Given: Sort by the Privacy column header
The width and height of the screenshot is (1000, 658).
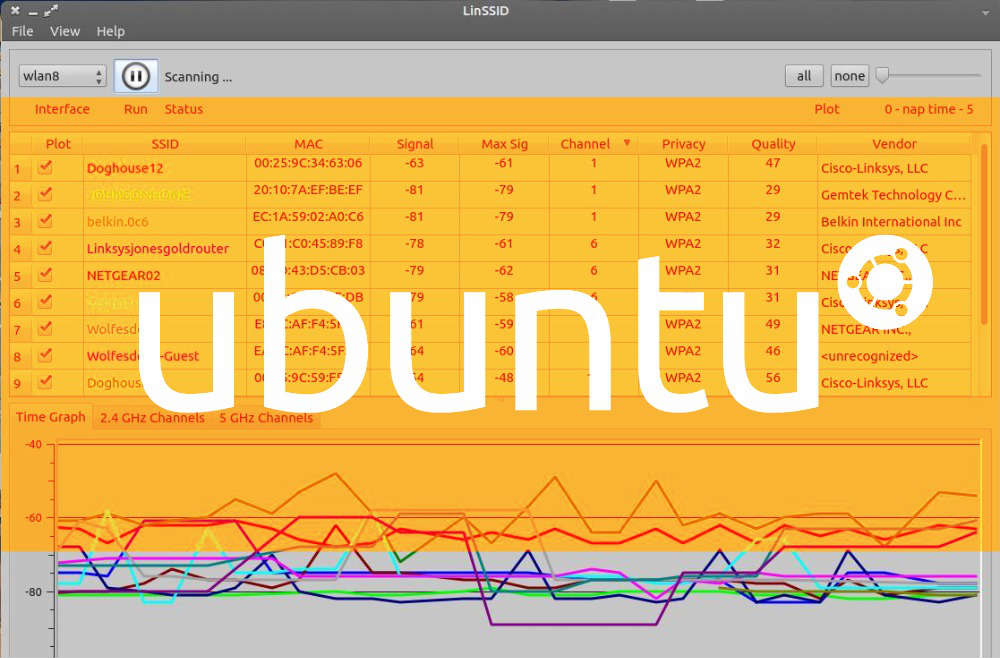Looking at the screenshot, I should [683, 144].
